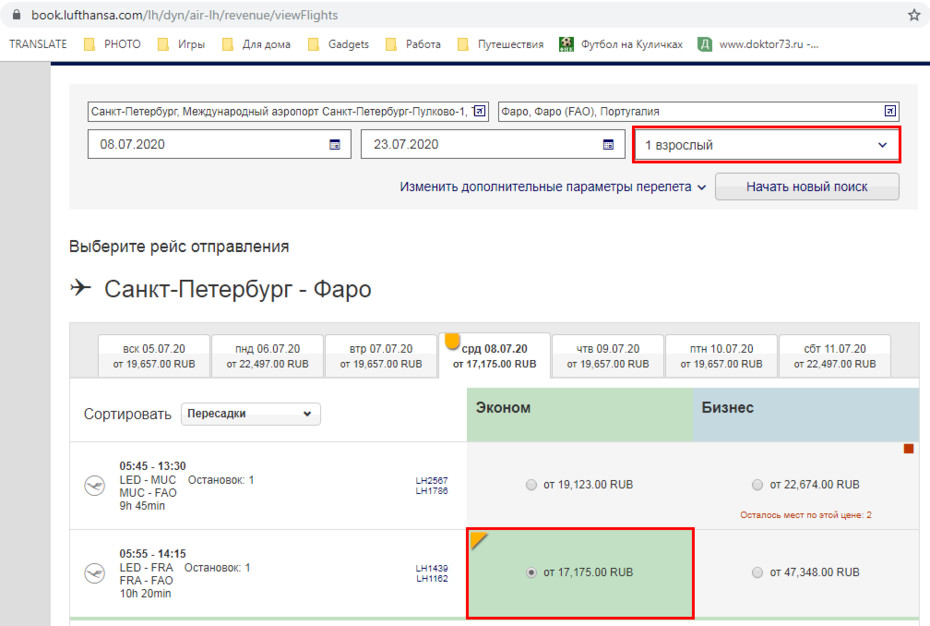
Task: Select срд 08.07.20 date tab
Action: tap(495, 356)
